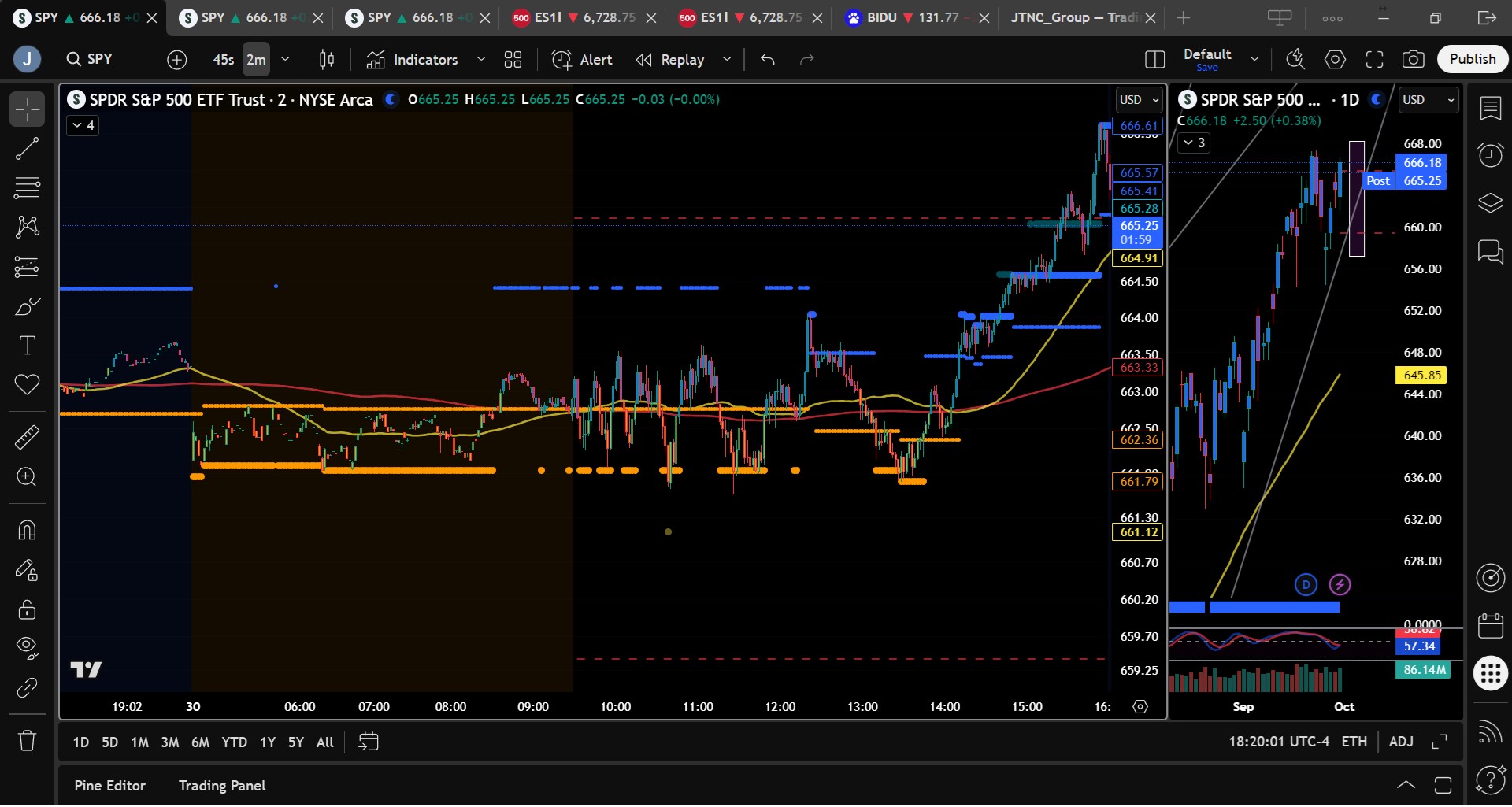The image size is (1512, 807).
Task: Change the main chart USD currency
Action: pos(1140,100)
